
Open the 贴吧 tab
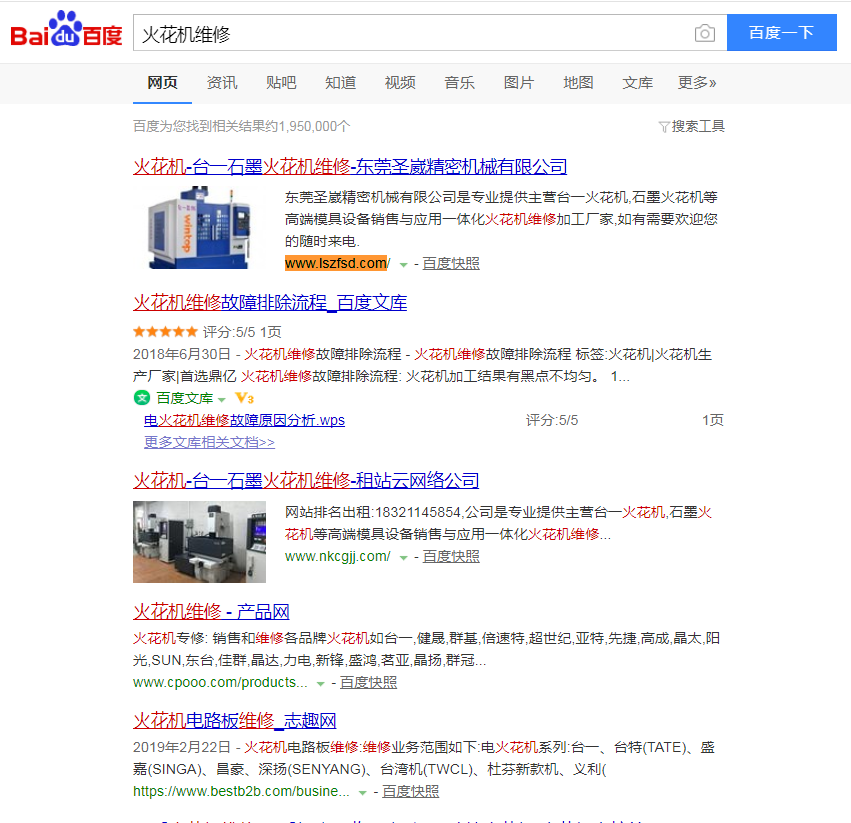[x=281, y=83]
